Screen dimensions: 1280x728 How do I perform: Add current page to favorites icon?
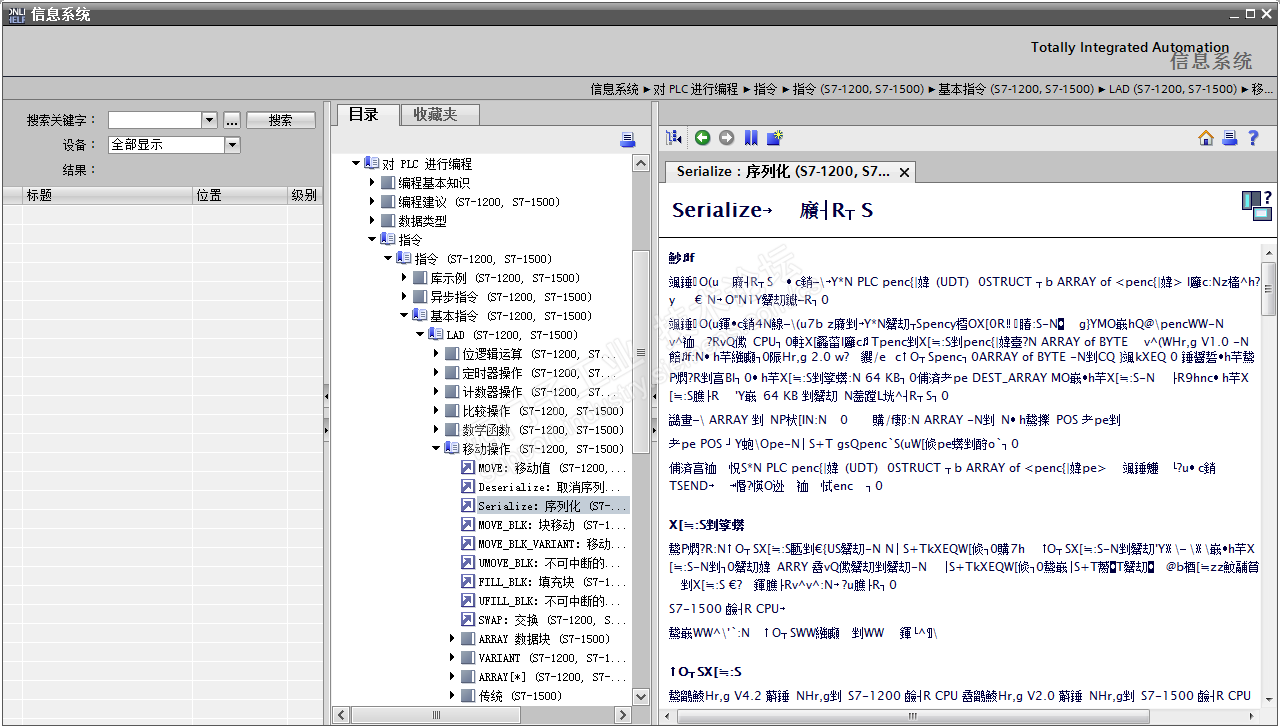point(775,138)
